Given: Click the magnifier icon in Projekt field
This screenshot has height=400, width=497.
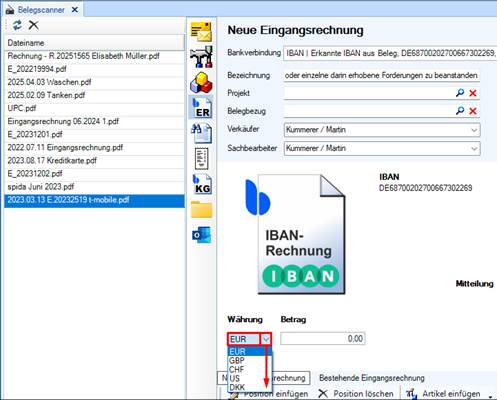Looking at the screenshot, I should pos(460,93).
